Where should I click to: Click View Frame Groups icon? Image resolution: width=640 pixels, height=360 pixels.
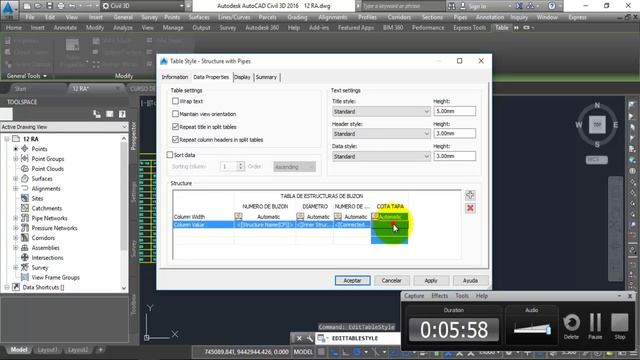click(x=25, y=277)
